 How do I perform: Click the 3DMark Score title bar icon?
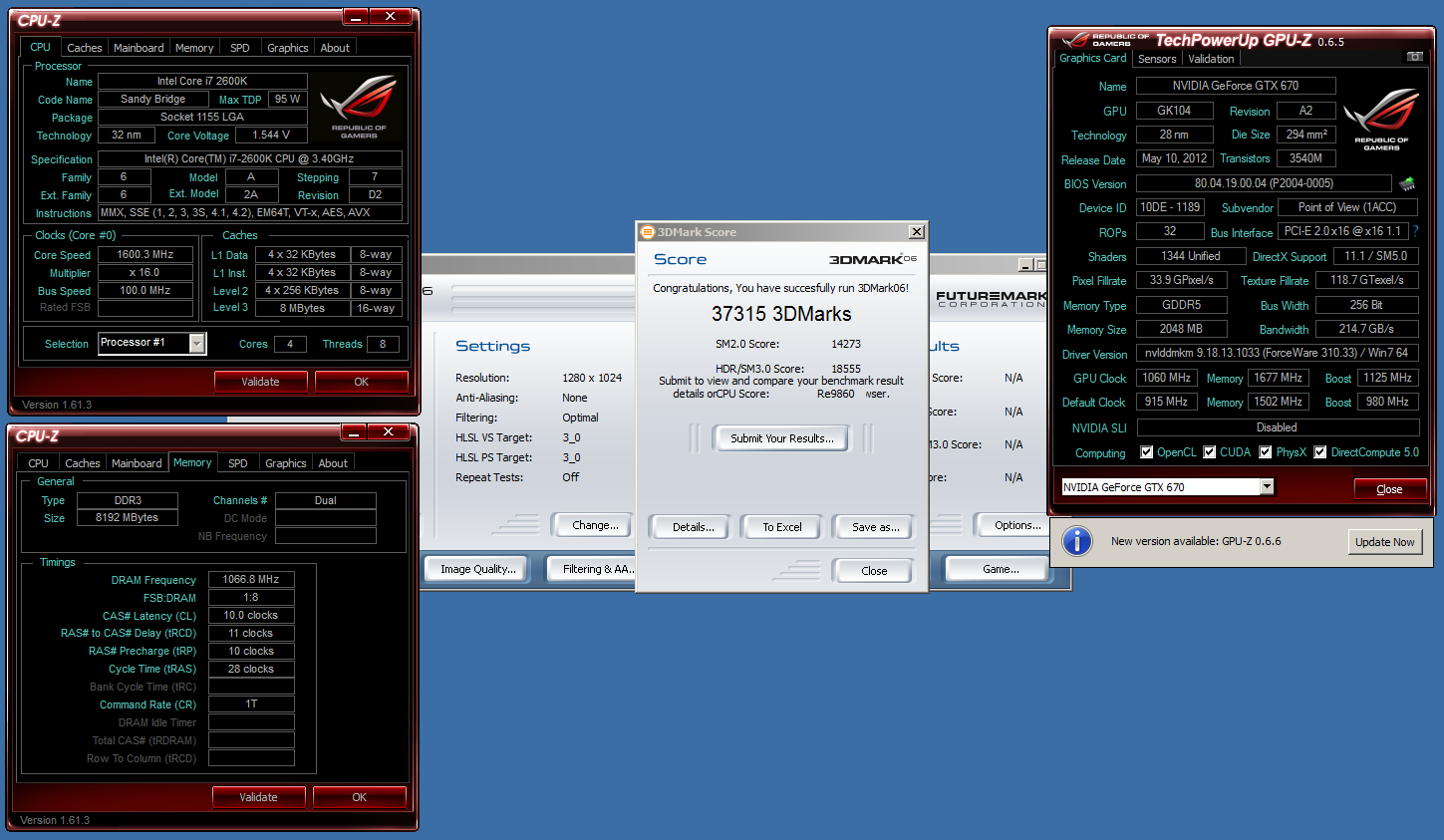(647, 232)
